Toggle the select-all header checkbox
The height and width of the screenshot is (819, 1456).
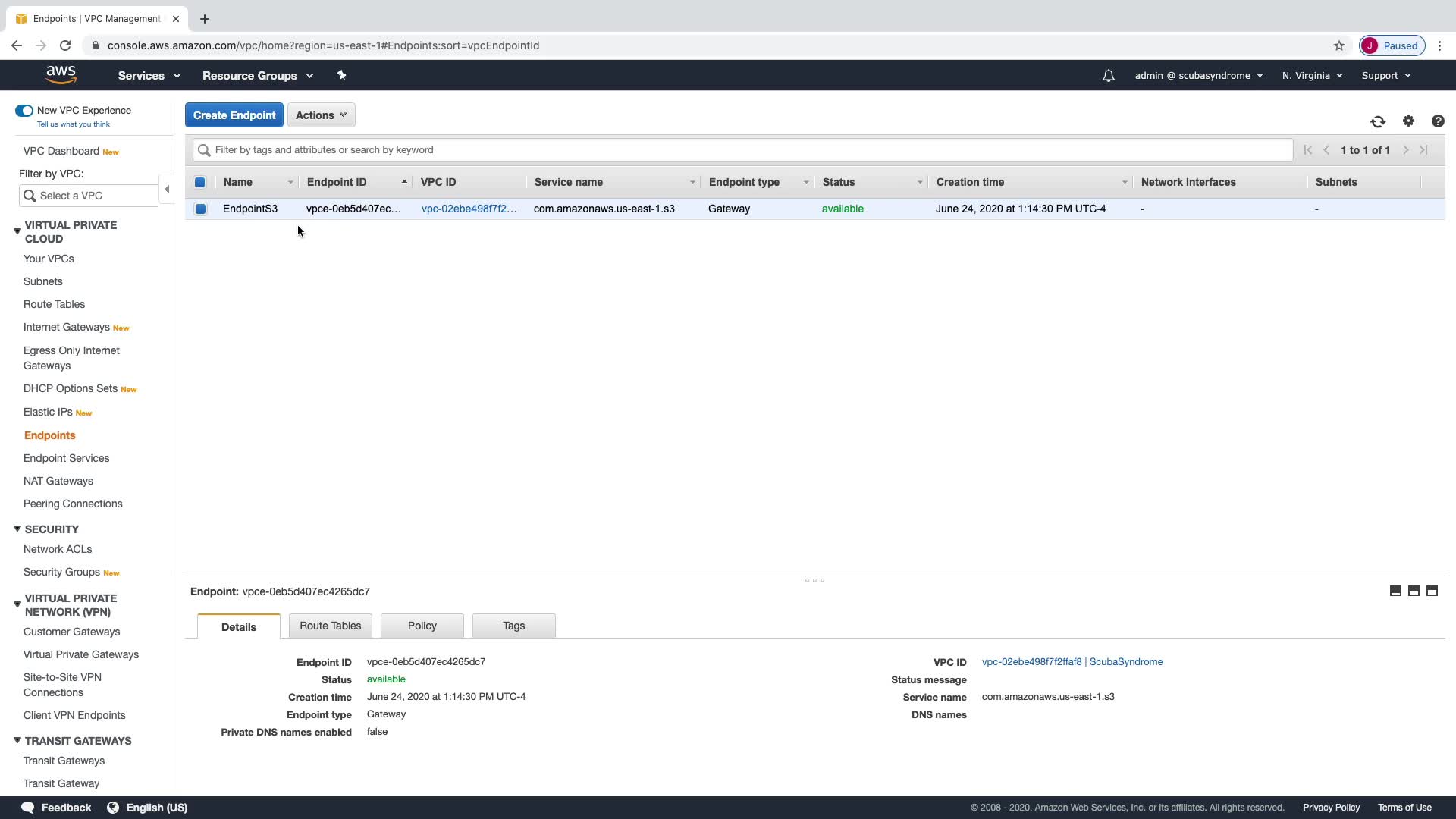(x=200, y=182)
